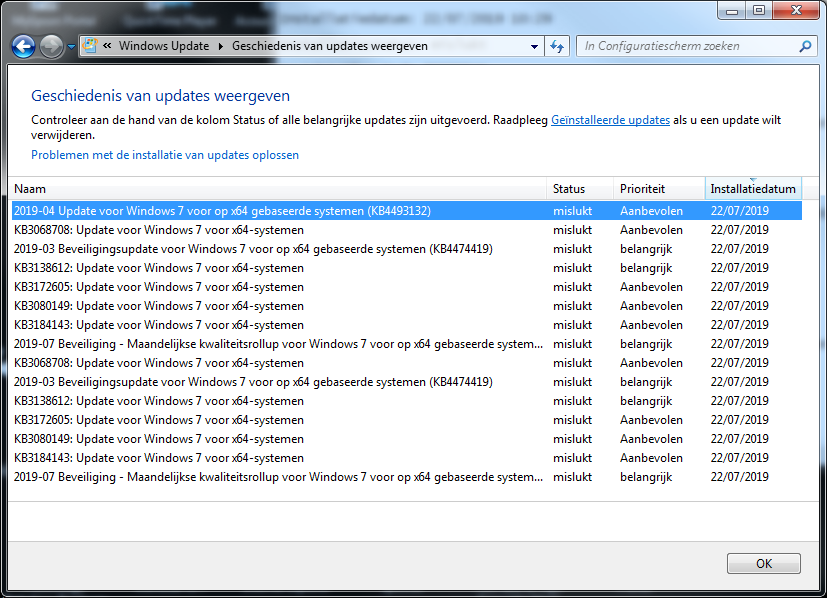
Task: Select the first KB3172605 update row
Action: point(407,287)
